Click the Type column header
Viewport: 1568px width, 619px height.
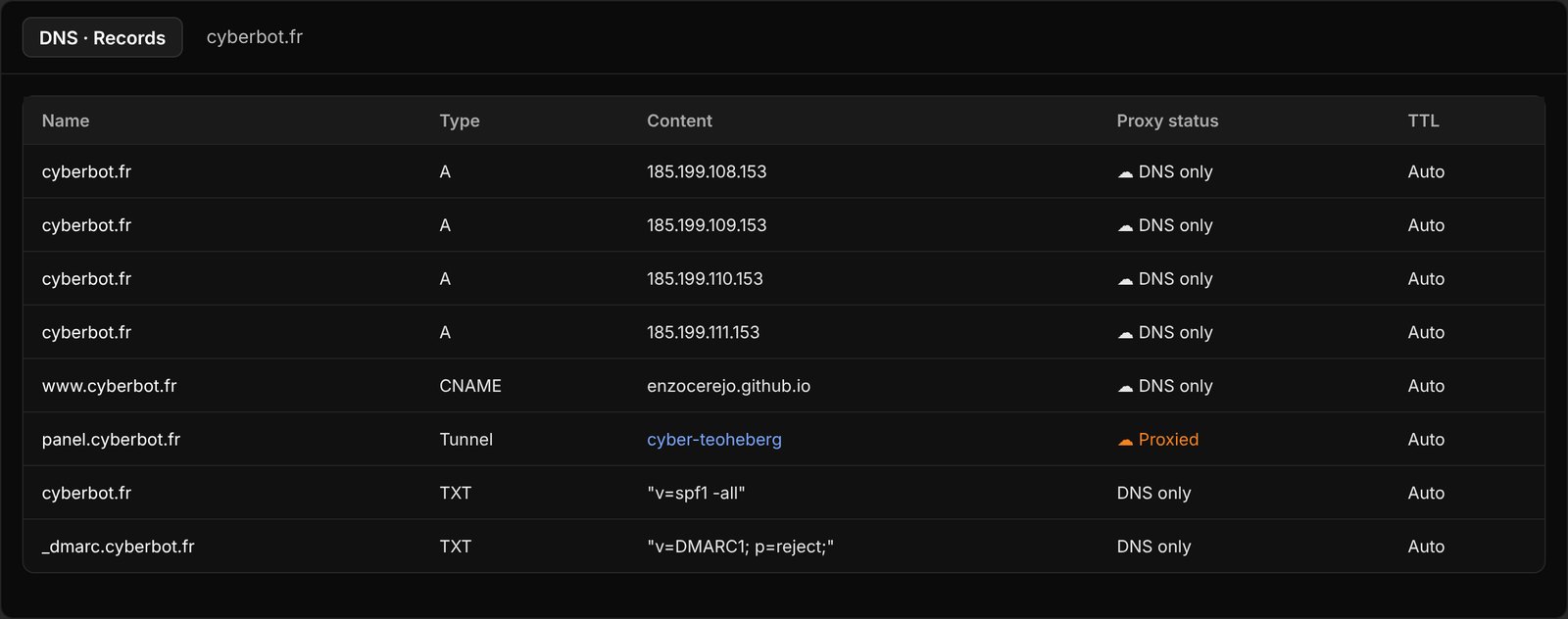(460, 120)
